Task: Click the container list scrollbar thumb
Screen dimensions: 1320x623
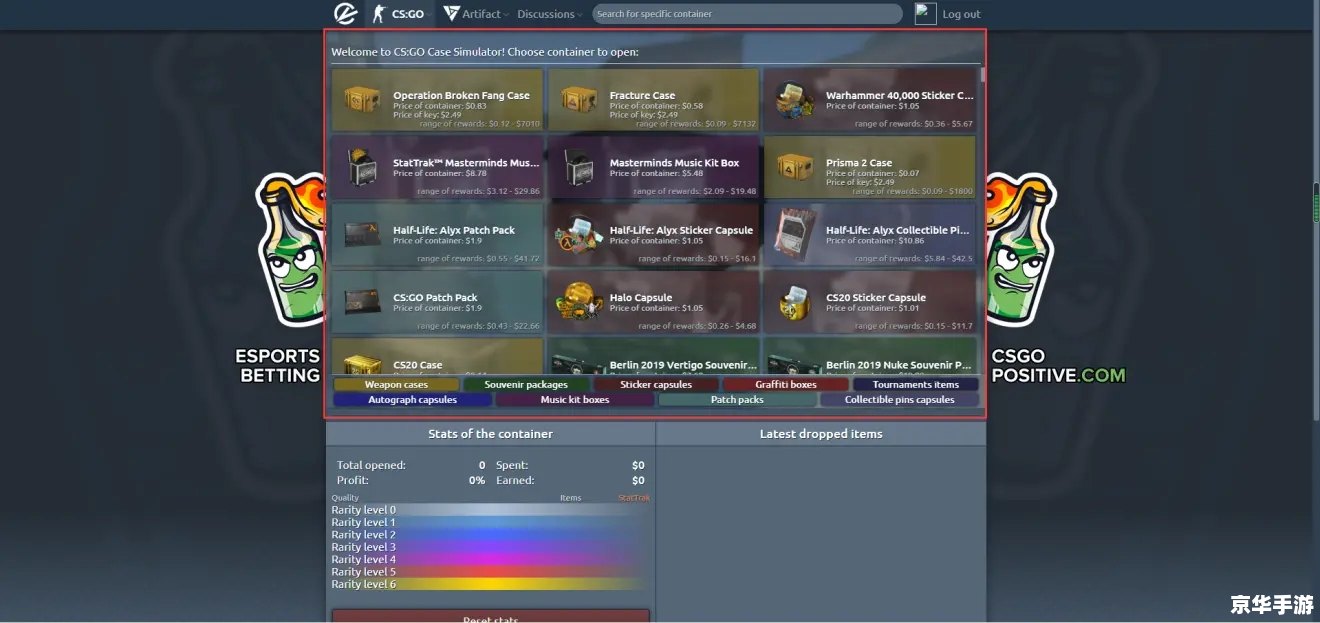Action: [x=983, y=75]
